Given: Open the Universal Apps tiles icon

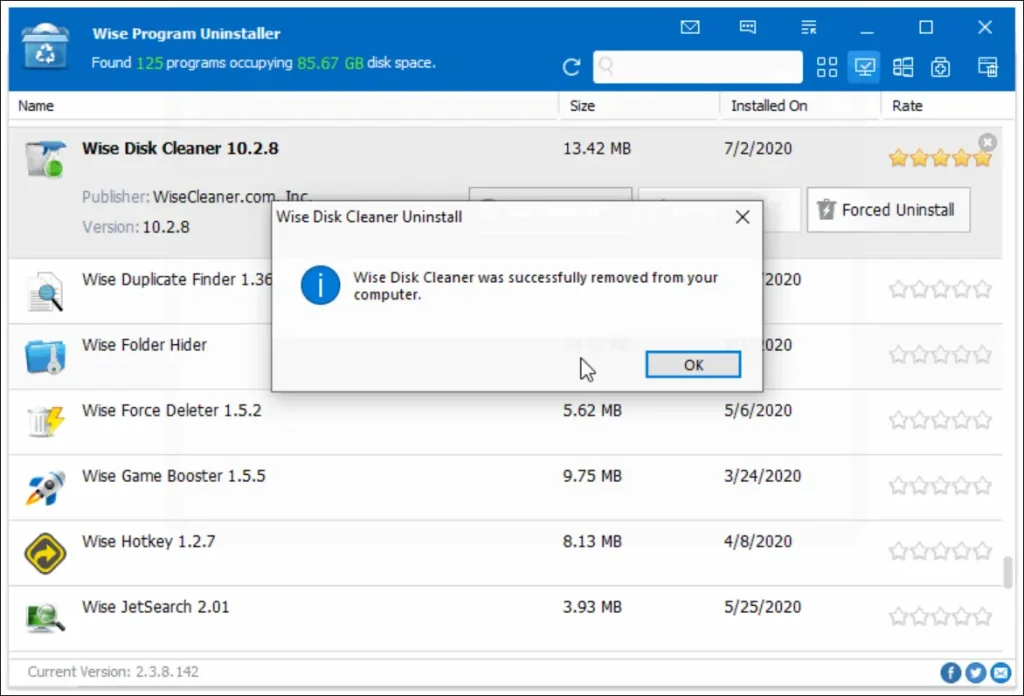Looking at the screenshot, I should coord(903,67).
